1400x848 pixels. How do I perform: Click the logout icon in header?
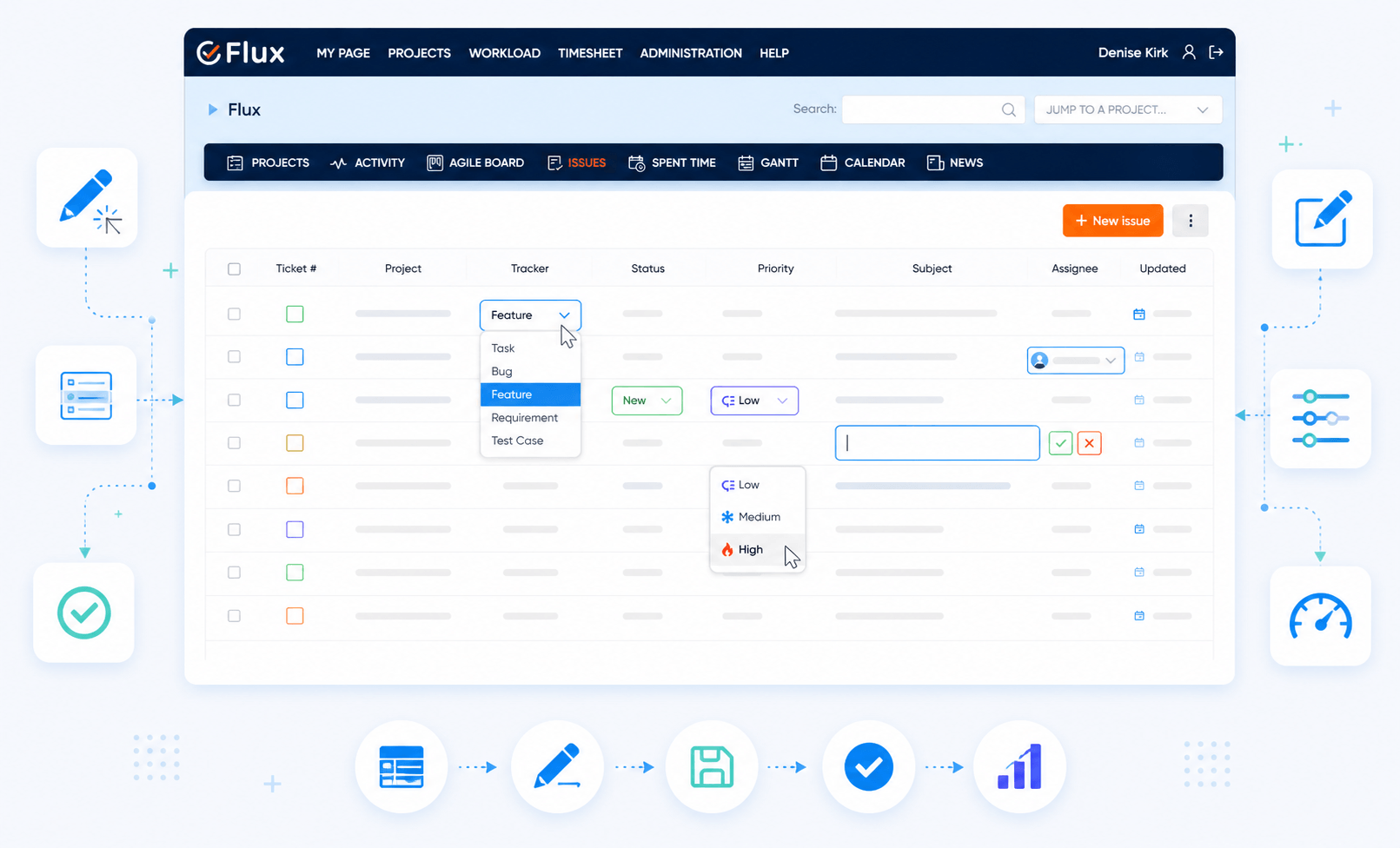point(1216,52)
